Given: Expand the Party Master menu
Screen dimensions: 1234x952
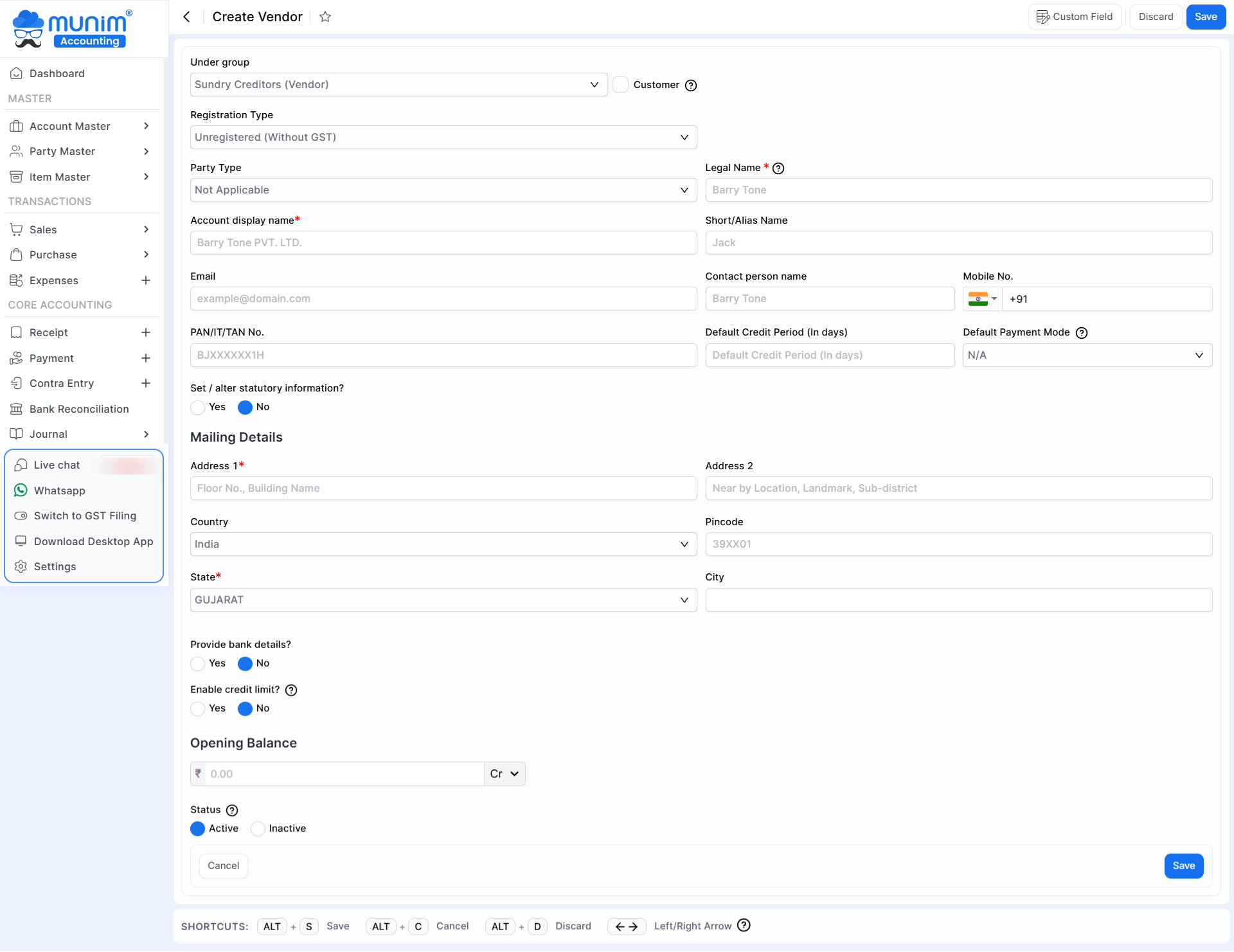Looking at the screenshot, I should tap(80, 152).
